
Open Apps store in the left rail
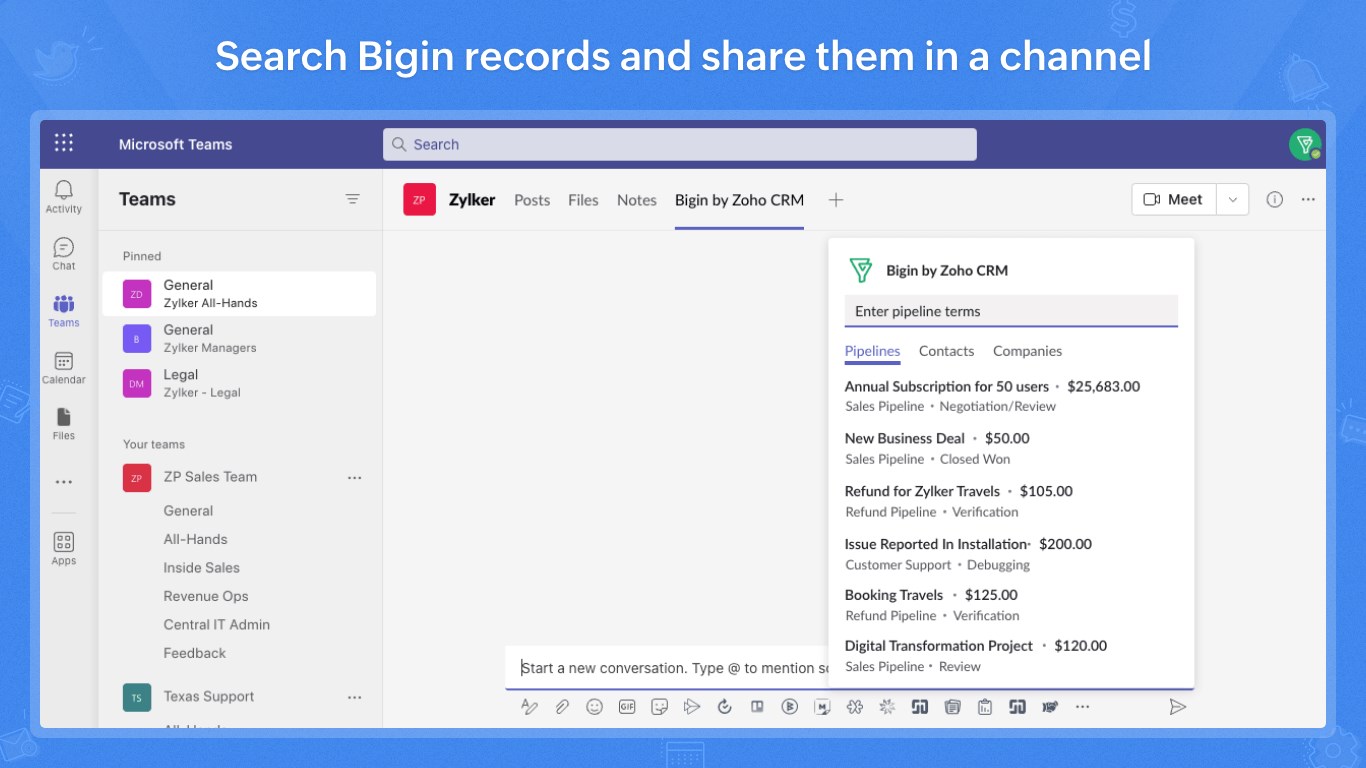point(64,549)
